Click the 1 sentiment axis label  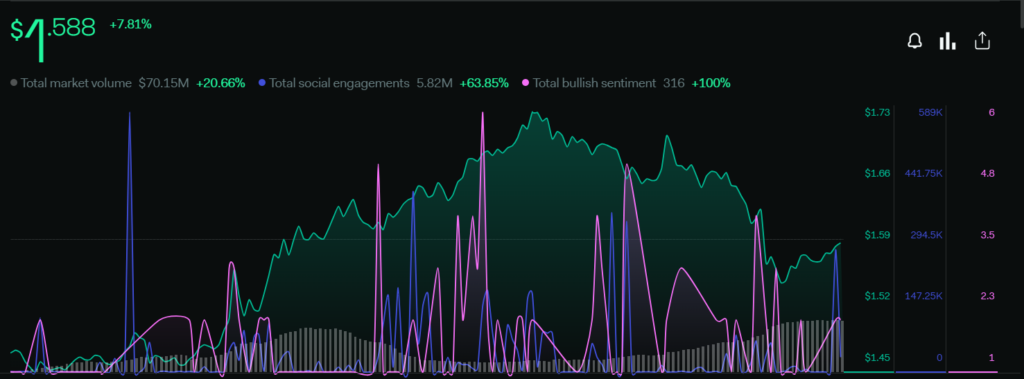click(x=991, y=357)
